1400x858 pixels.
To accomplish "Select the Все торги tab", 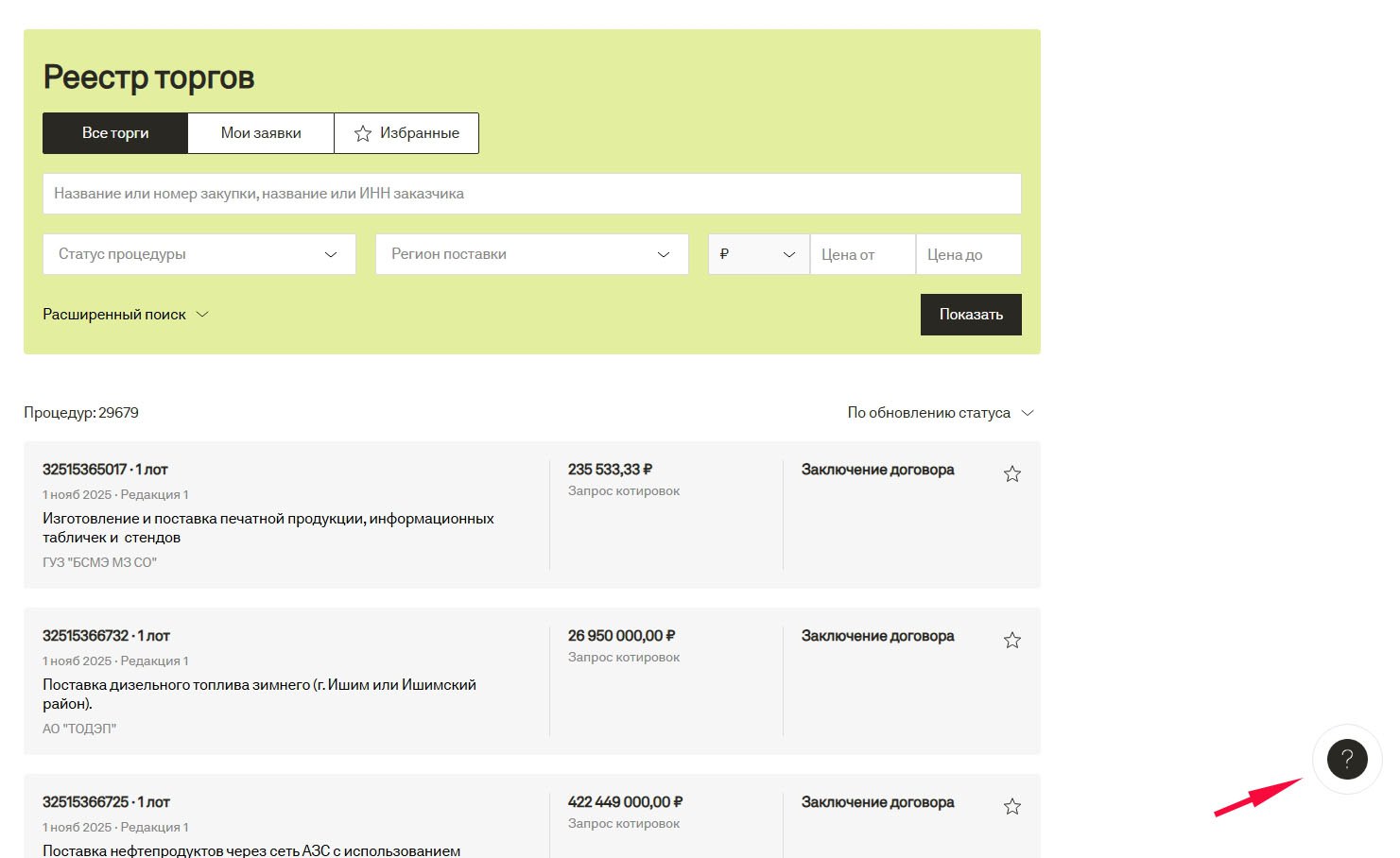I will [115, 133].
